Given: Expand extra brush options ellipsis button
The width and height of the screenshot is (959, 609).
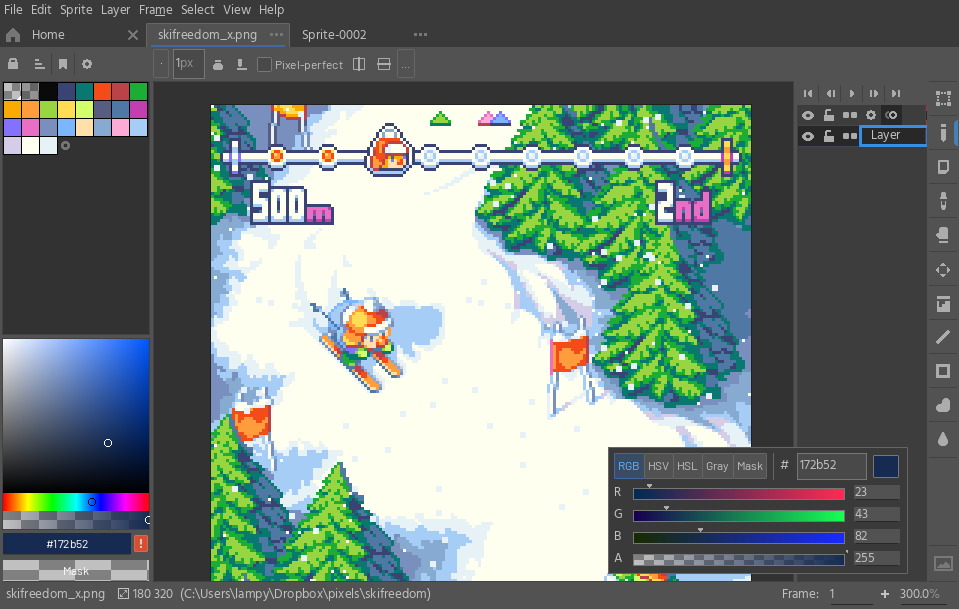Looking at the screenshot, I should pyautogui.click(x=405, y=64).
